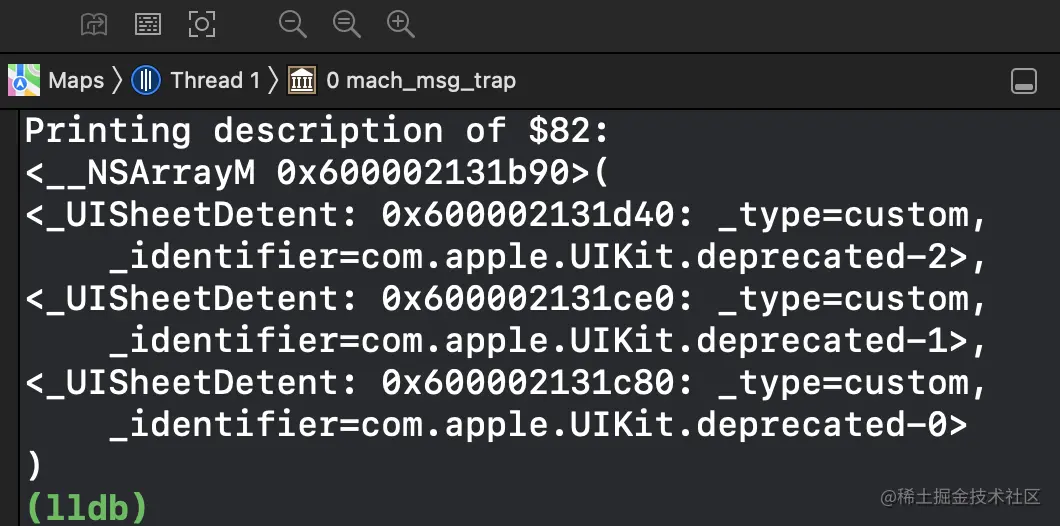Click the blue Thread 1 icon
1060x526 pixels.
point(146,80)
